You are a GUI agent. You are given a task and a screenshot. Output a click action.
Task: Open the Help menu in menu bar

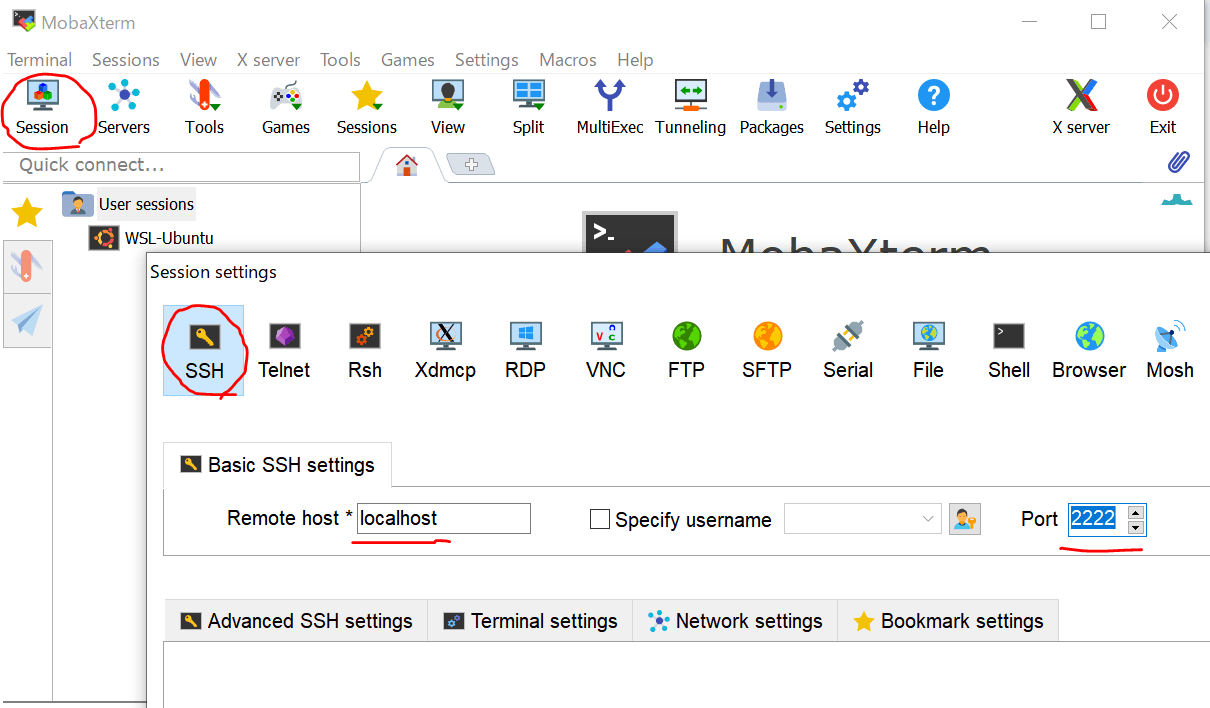click(636, 60)
